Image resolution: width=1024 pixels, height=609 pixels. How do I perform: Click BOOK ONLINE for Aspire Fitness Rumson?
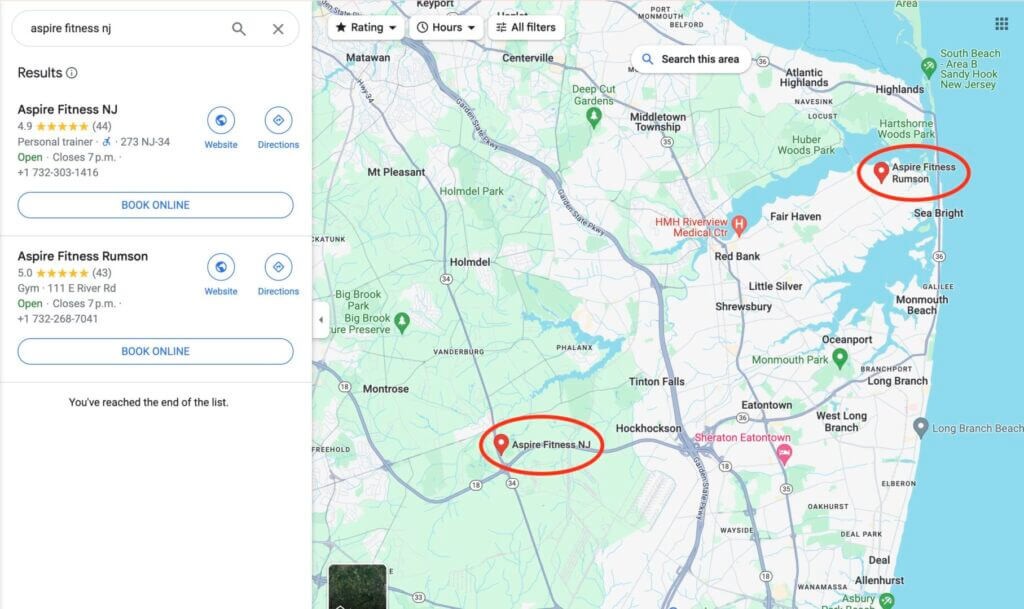click(x=155, y=351)
